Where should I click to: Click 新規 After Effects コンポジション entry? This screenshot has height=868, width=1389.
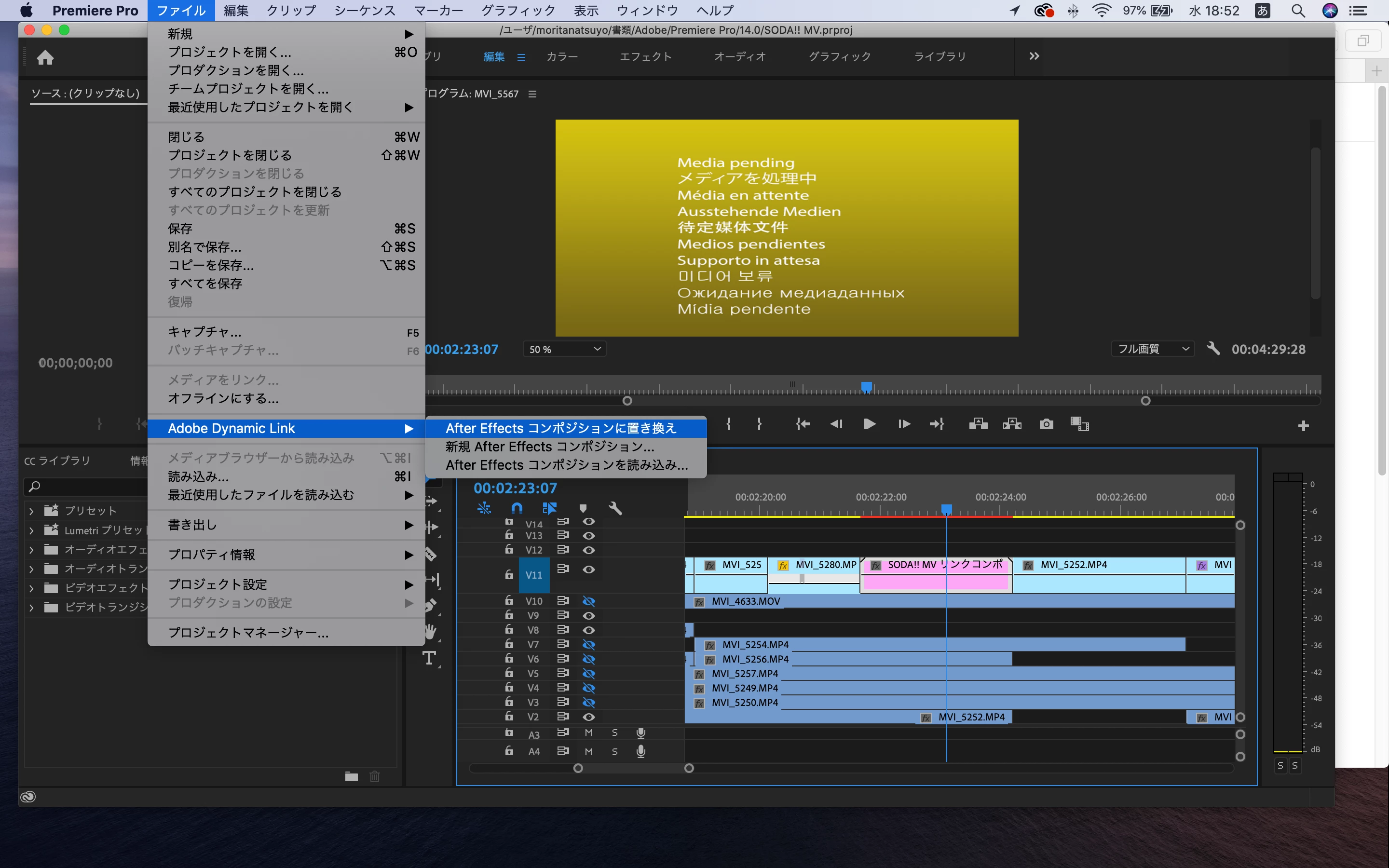point(549,447)
